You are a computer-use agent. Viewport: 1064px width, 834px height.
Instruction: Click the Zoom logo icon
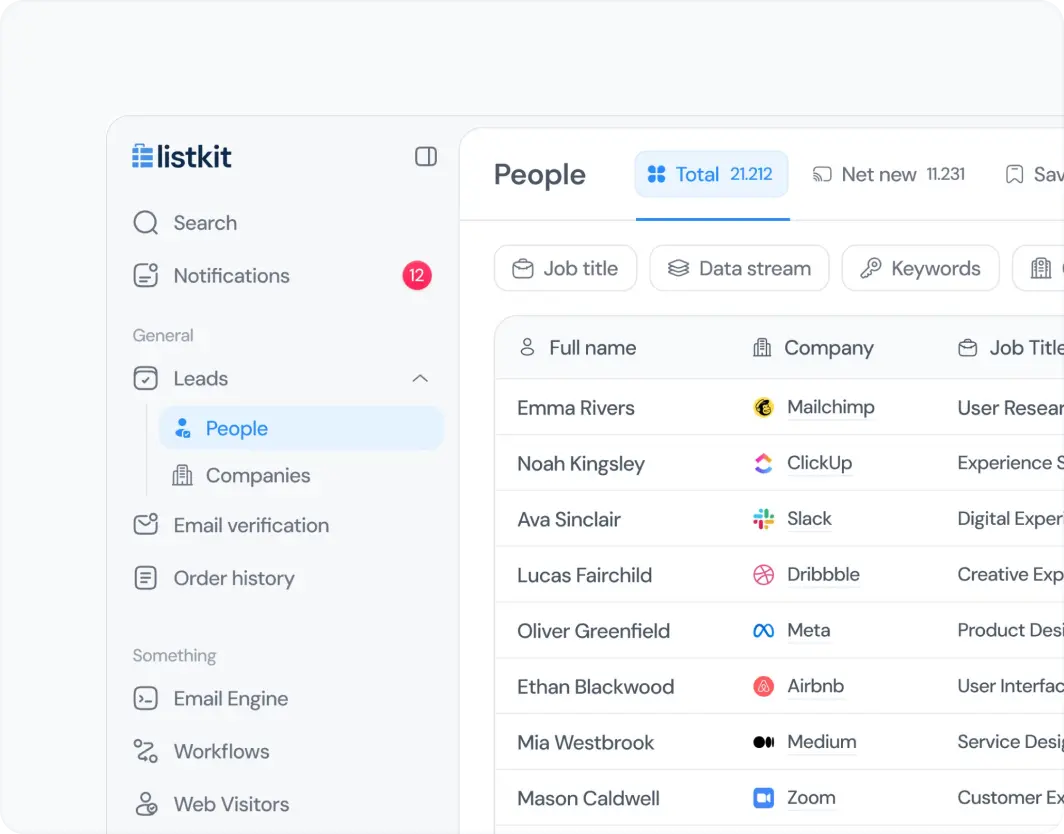[763, 797]
